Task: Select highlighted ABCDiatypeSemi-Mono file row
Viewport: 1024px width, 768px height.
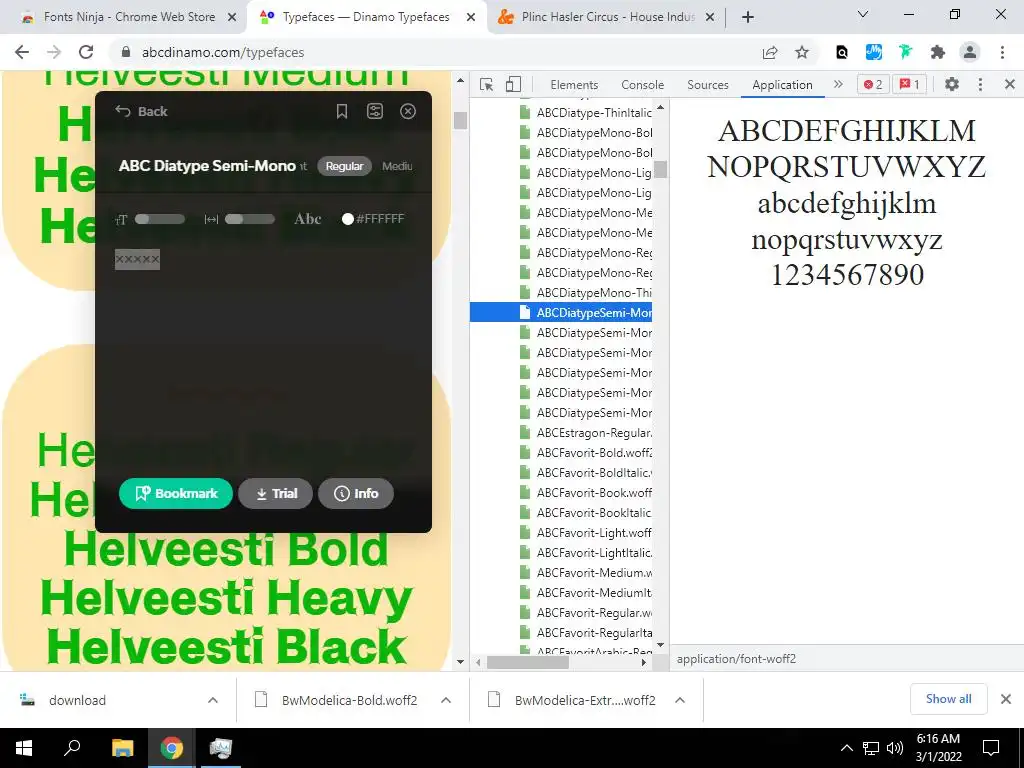Action: 562,313
